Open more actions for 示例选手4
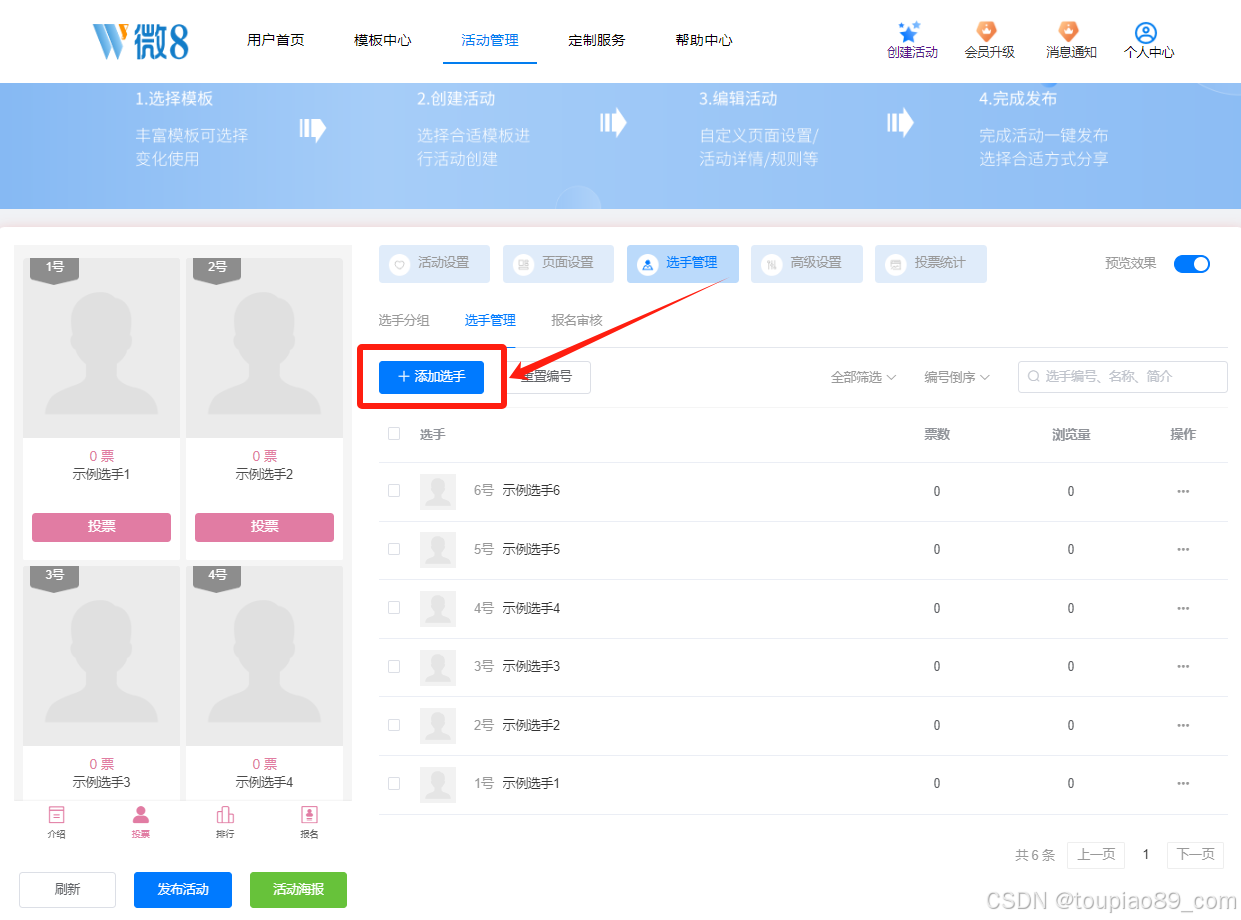The width and height of the screenshot is (1241, 920). pyautogui.click(x=1183, y=608)
